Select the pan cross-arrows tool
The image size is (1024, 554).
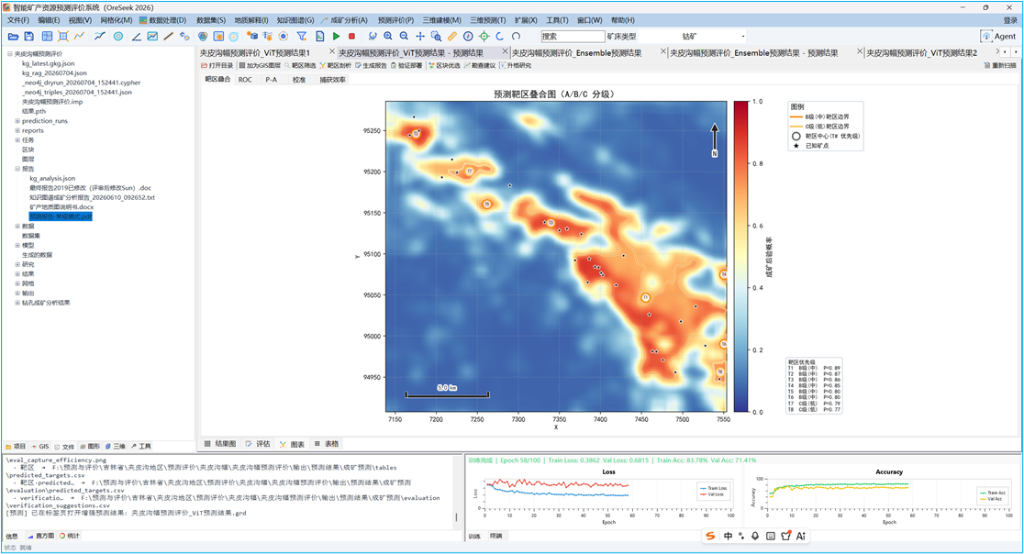click(420, 37)
